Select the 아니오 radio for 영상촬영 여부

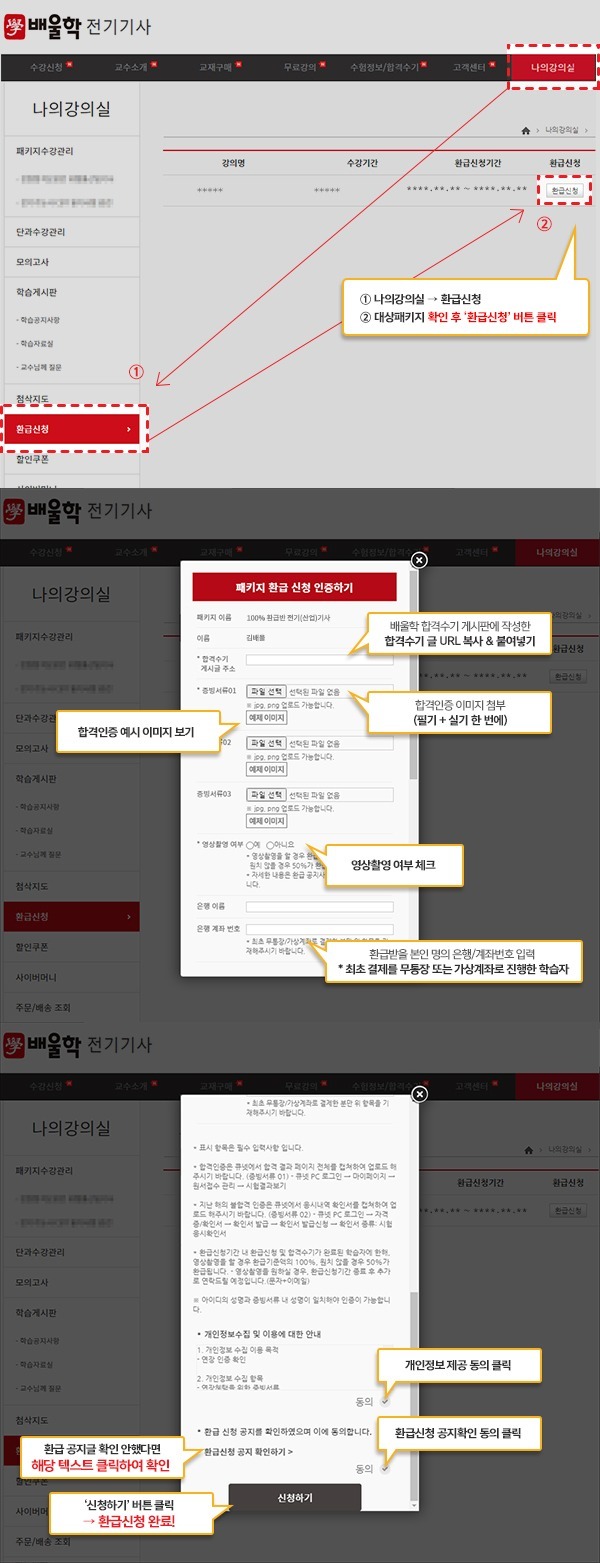click(270, 846)
